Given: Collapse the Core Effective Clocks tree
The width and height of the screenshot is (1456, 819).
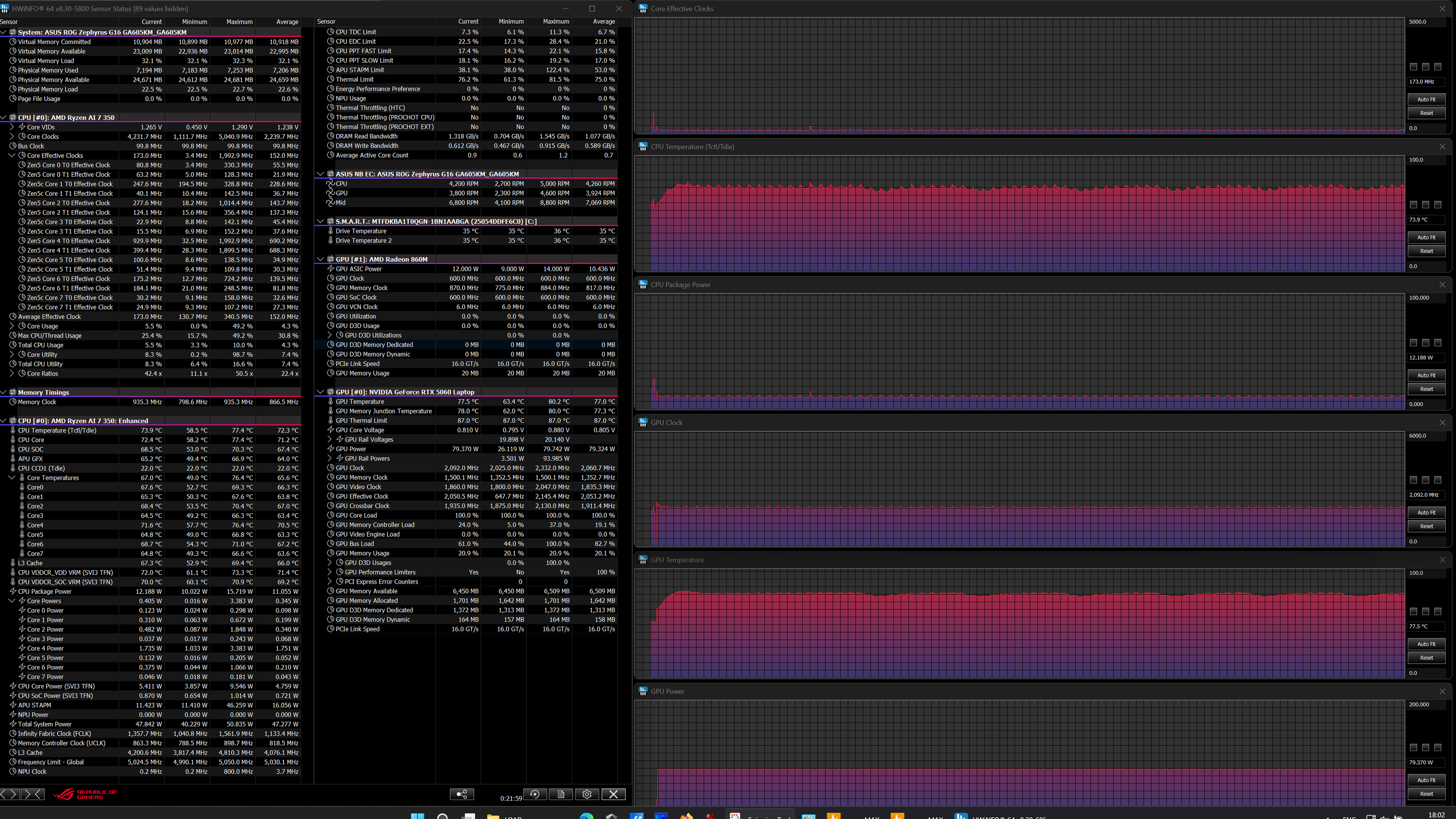Looking at the screenshot, I should click(12, 155).
